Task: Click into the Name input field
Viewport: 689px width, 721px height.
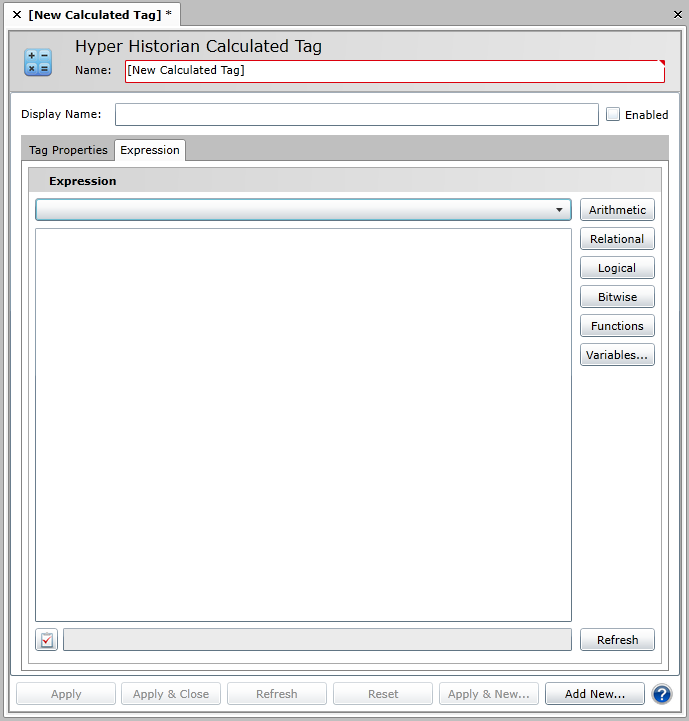Action: 395,71
